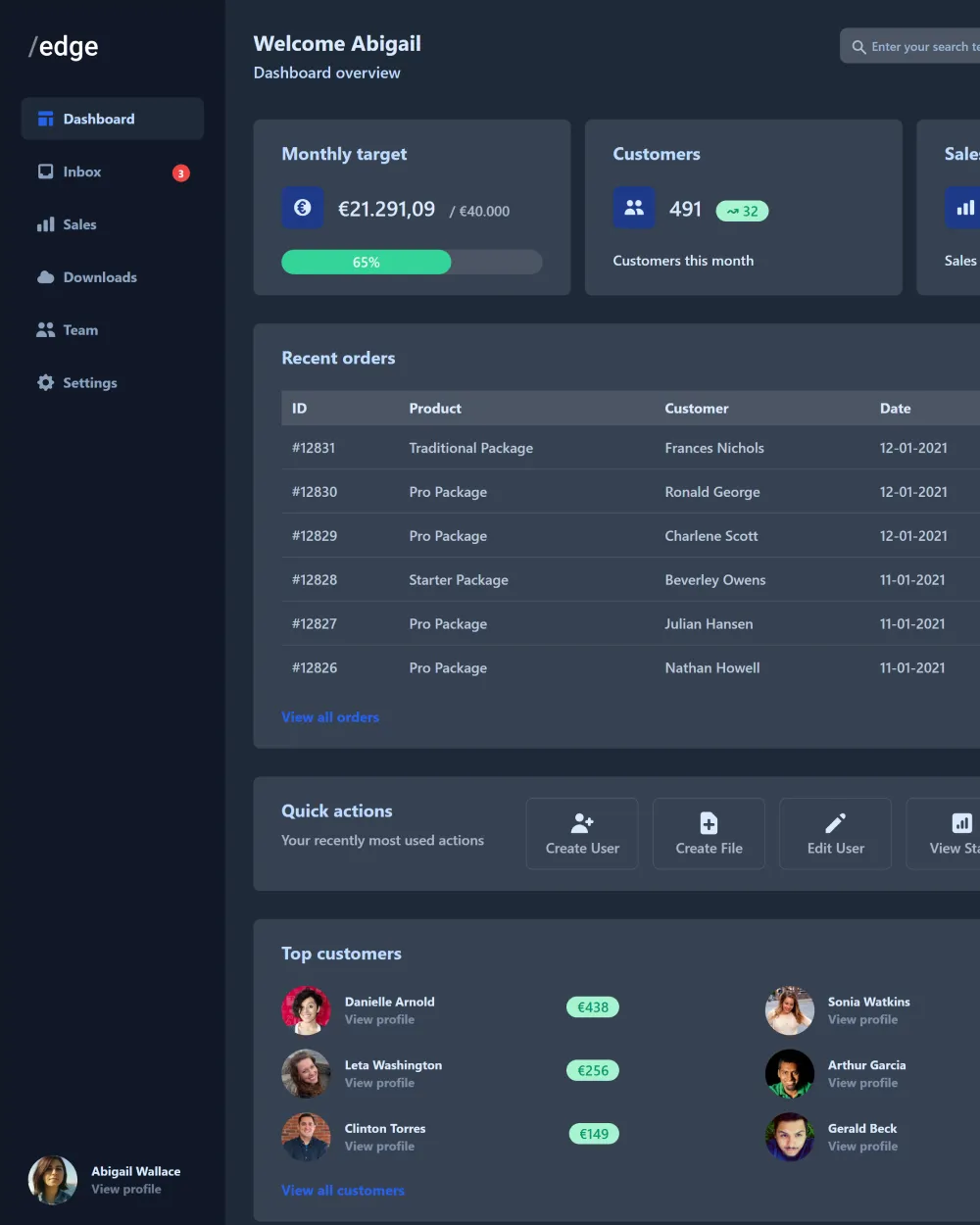Click the €256 amount badge
The image size is (980, 1225).
[593, 1070]
